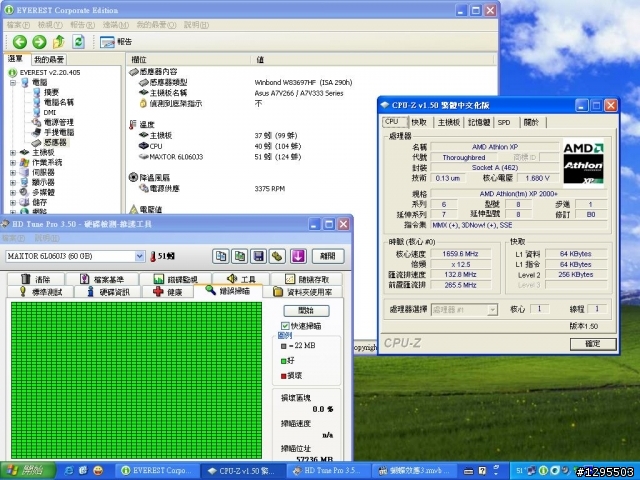Viewport: 640px width, 480px height.
Task: Open EVEREST 檔案(F) menu
Action: (x=18, y=25)
